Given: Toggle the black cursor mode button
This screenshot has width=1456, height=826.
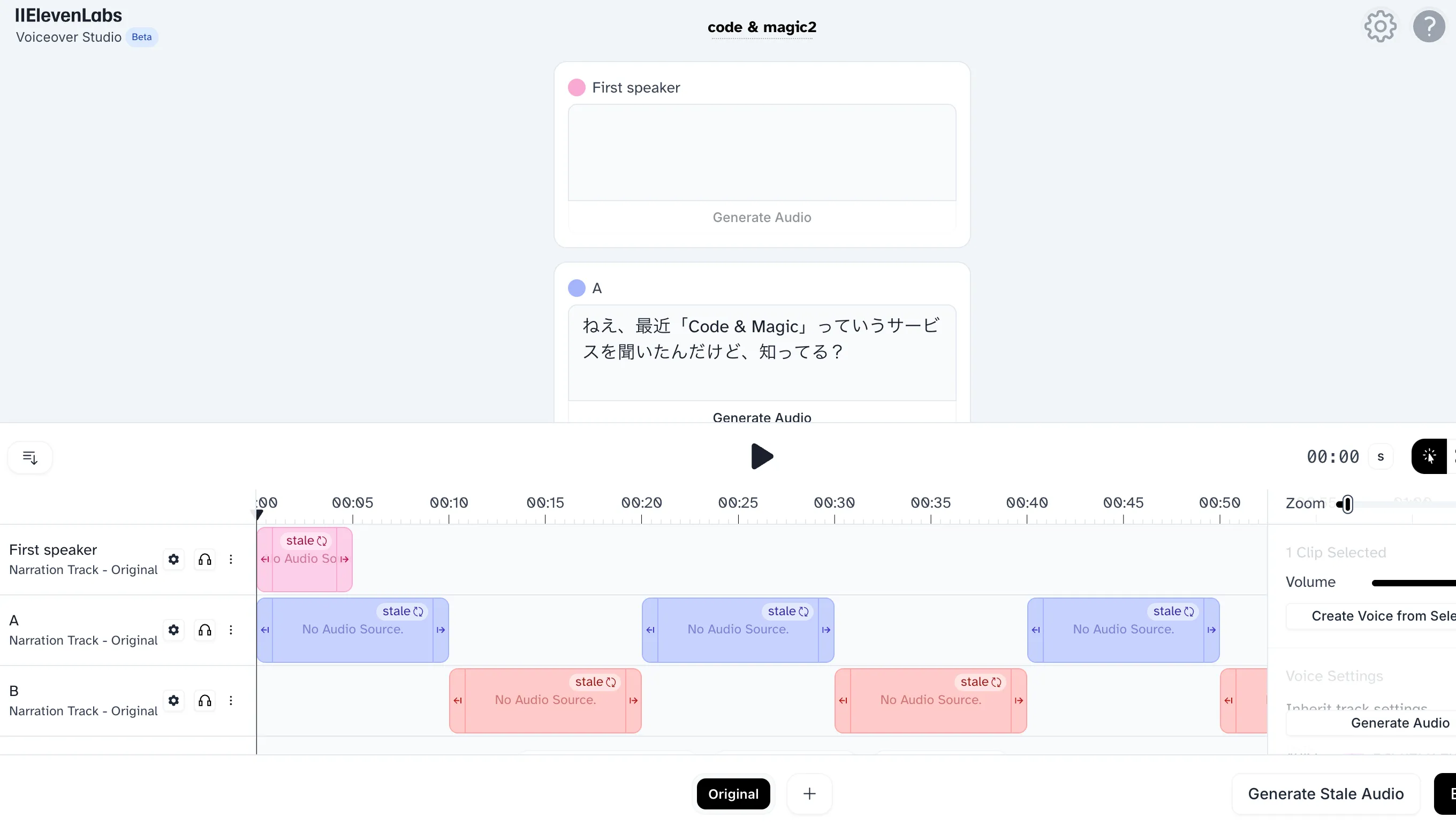Looking at the screenshot, I should click(1429, 456).
